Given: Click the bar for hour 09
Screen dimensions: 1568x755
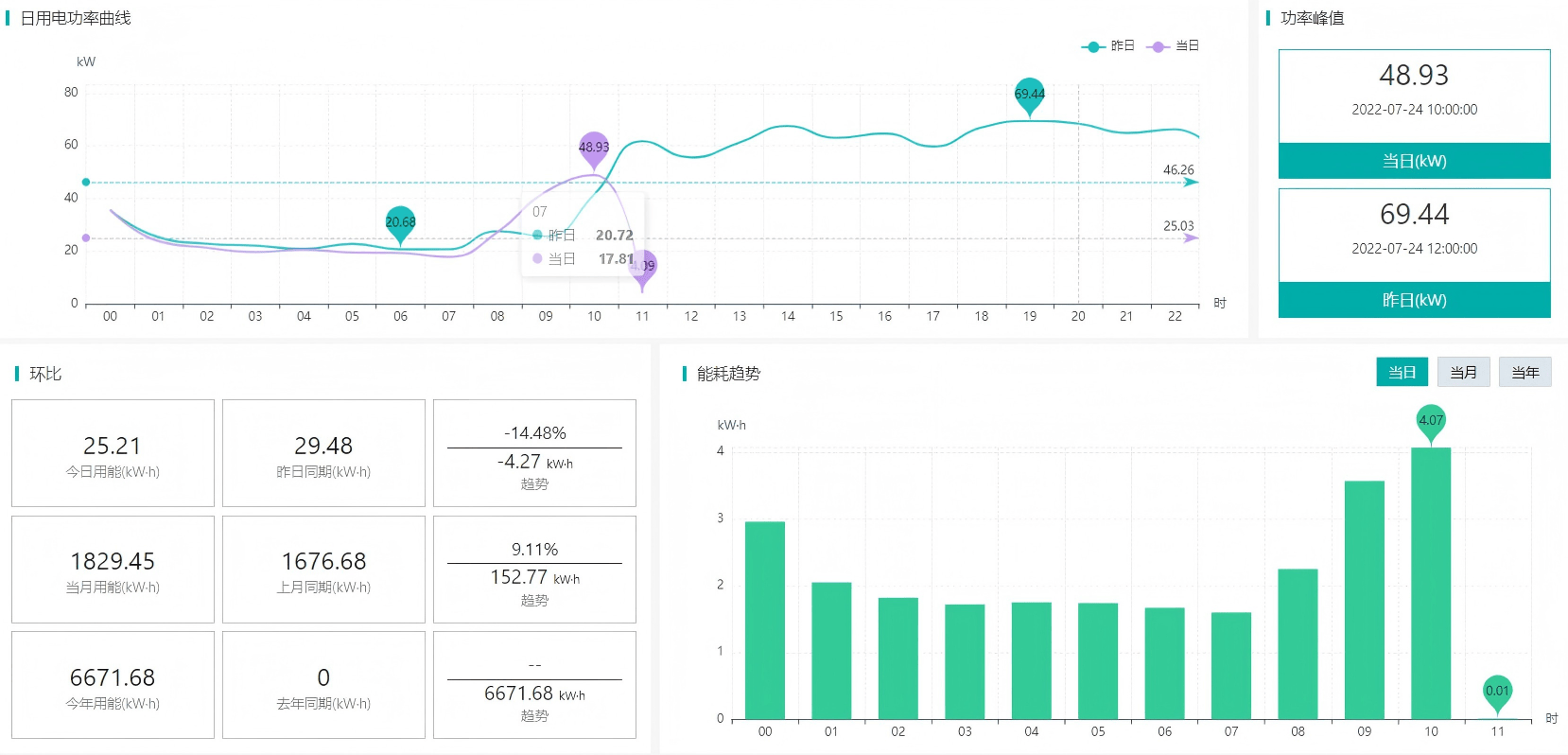Looking at the screenshot, I should tap(1365, 600).
